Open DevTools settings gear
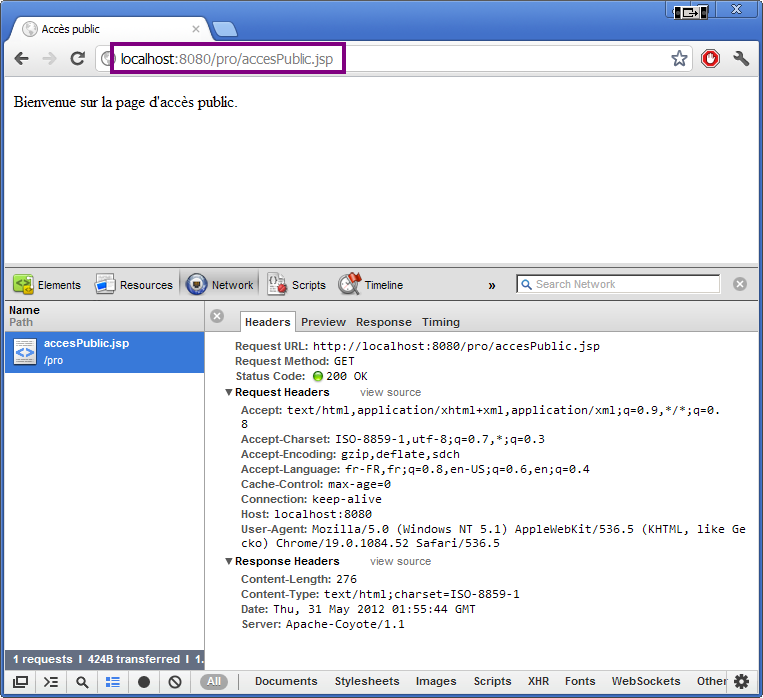 741,682
